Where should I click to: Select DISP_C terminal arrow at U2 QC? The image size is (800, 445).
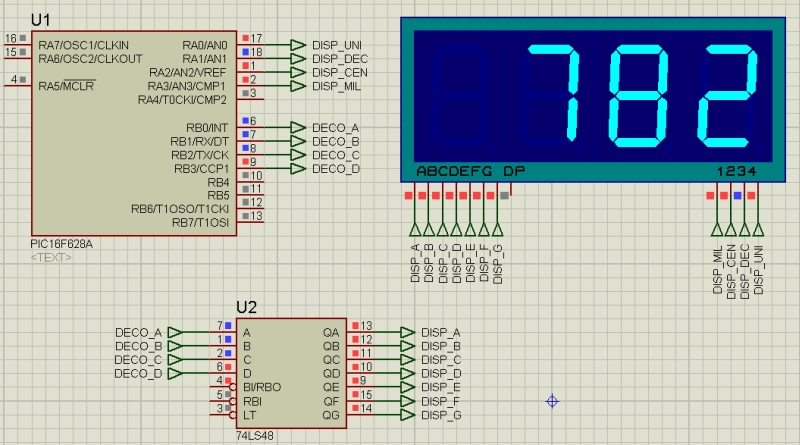[407, 360]
